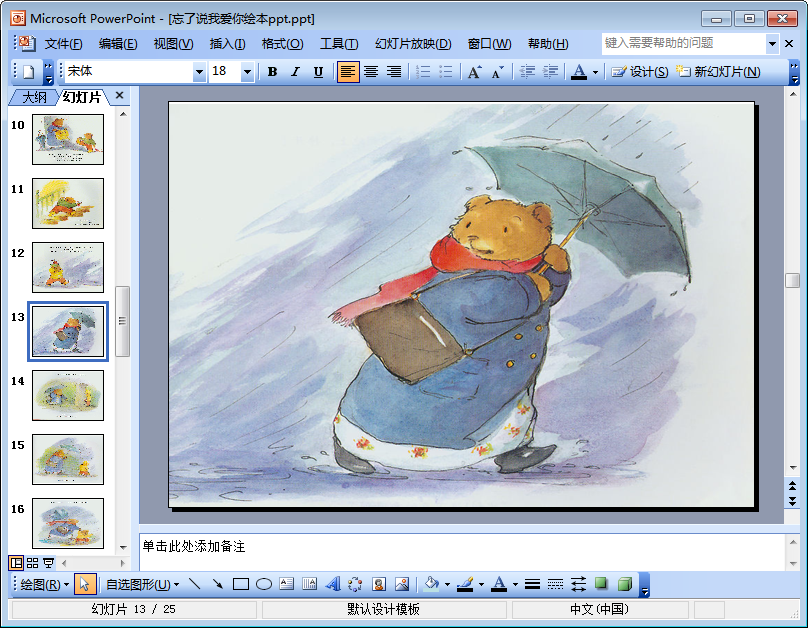Viewport: 808px width, 628px height.
Task: Toggle numbered list formatting
Action: 423,72
